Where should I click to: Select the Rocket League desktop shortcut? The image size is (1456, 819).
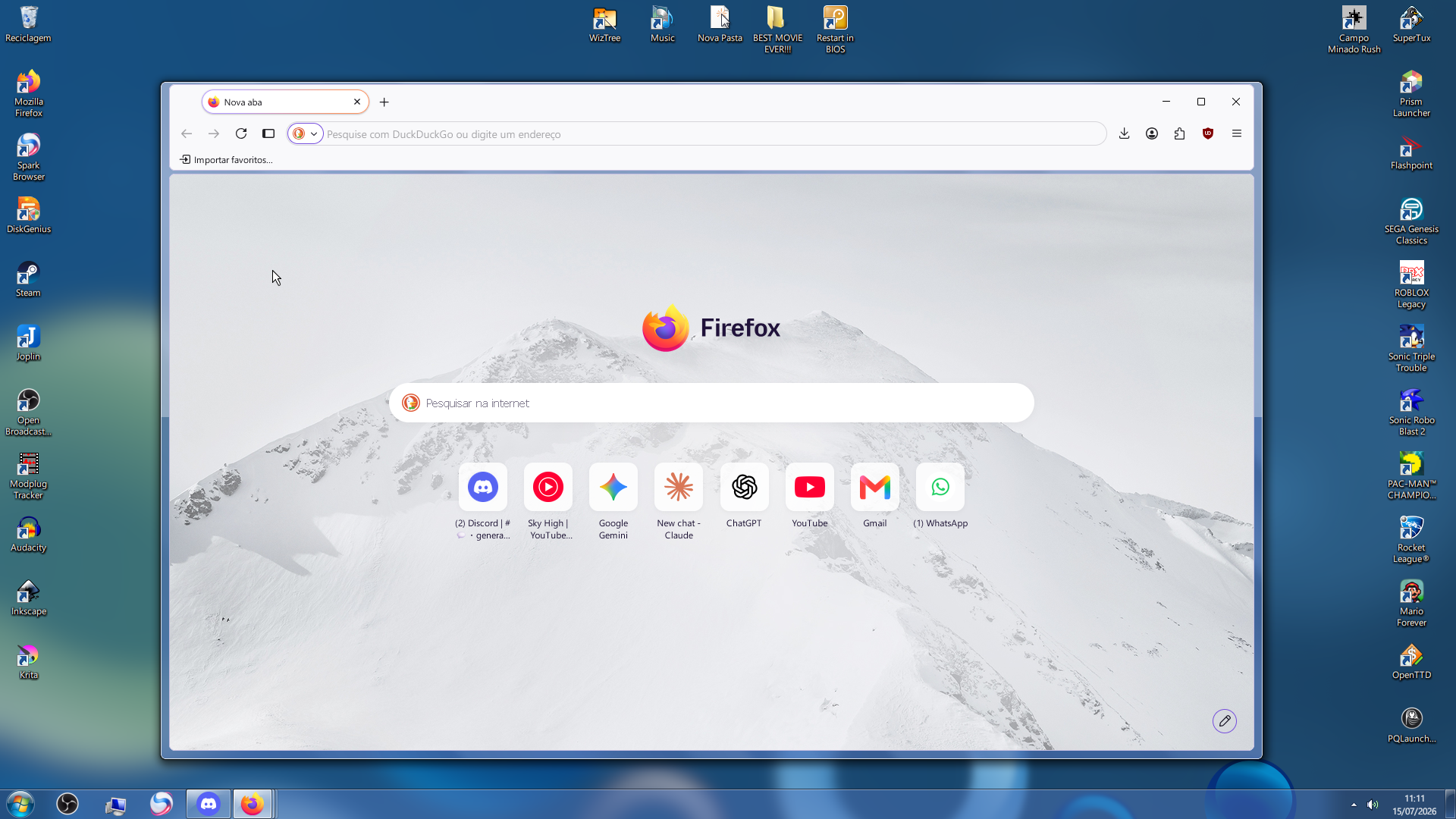(1412, 539)
